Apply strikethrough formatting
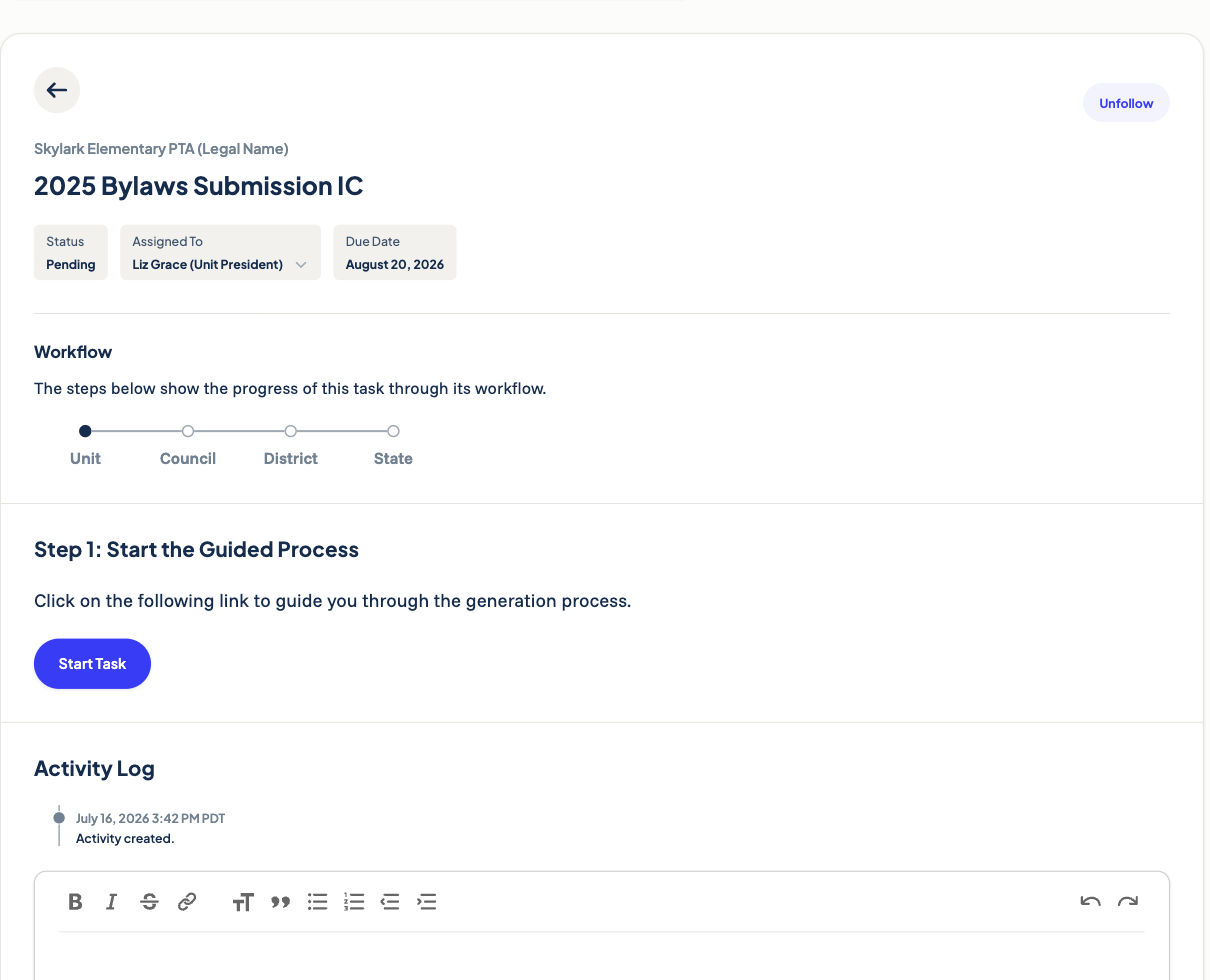 [149, 902]
